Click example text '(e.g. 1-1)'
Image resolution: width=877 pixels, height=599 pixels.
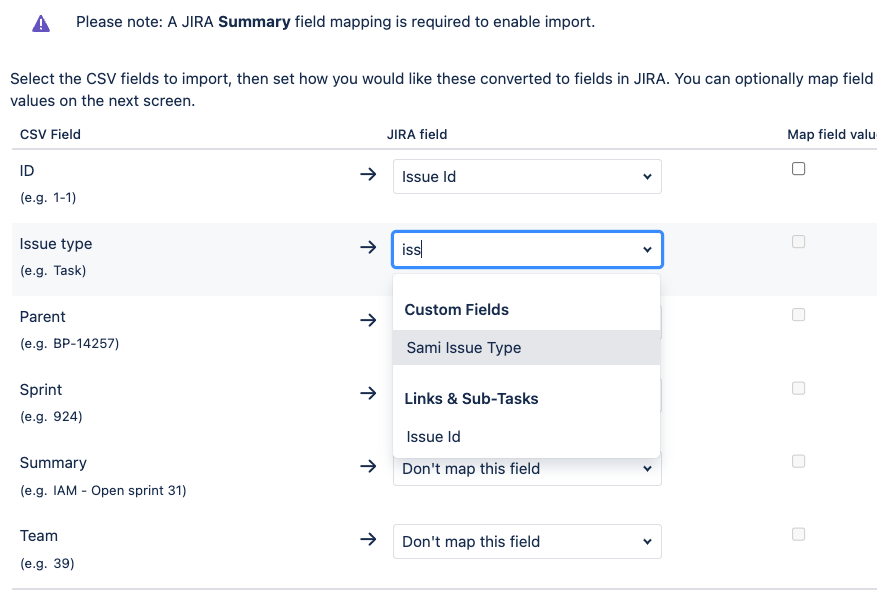48,198
